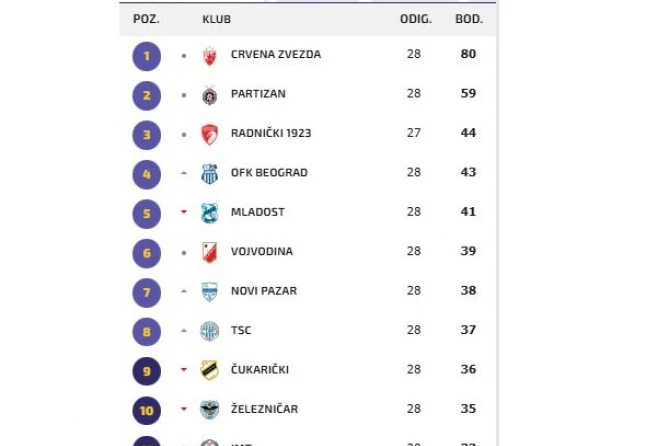This screenshot has height=446, width=669.
Task: Click the Novi Pazar club crest
Action: point(210,291)
